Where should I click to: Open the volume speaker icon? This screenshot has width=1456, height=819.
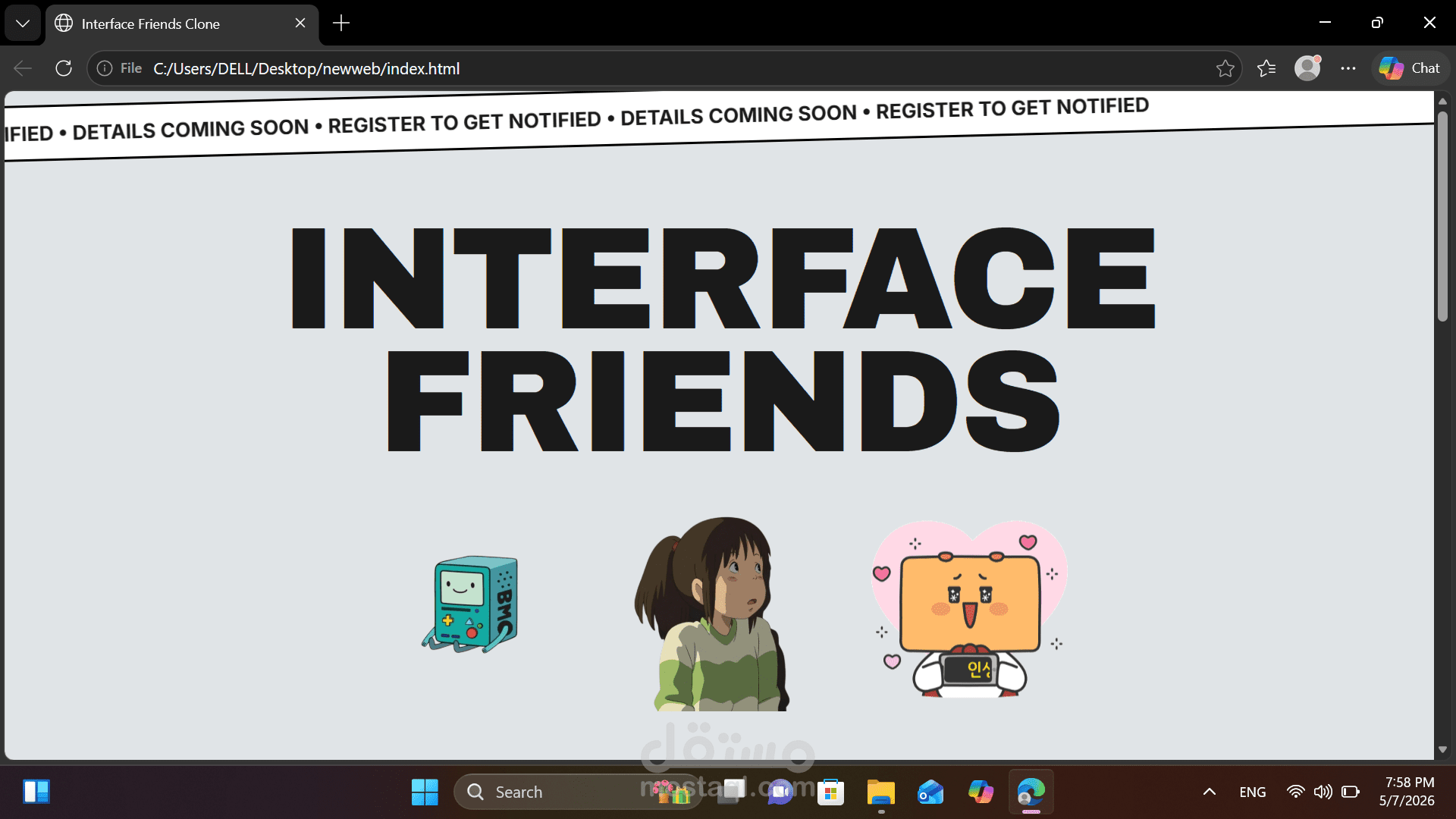pyautogui.click(x=1323, y=792)
